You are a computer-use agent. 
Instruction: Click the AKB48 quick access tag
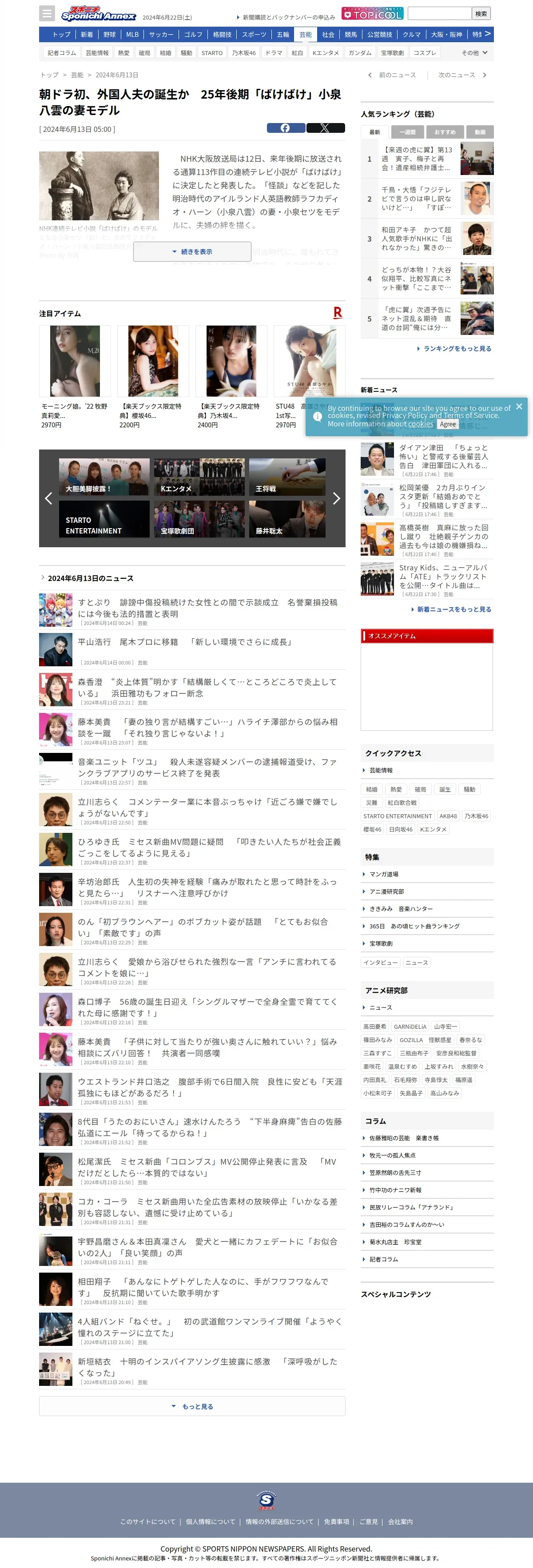[x=448, y=816]
